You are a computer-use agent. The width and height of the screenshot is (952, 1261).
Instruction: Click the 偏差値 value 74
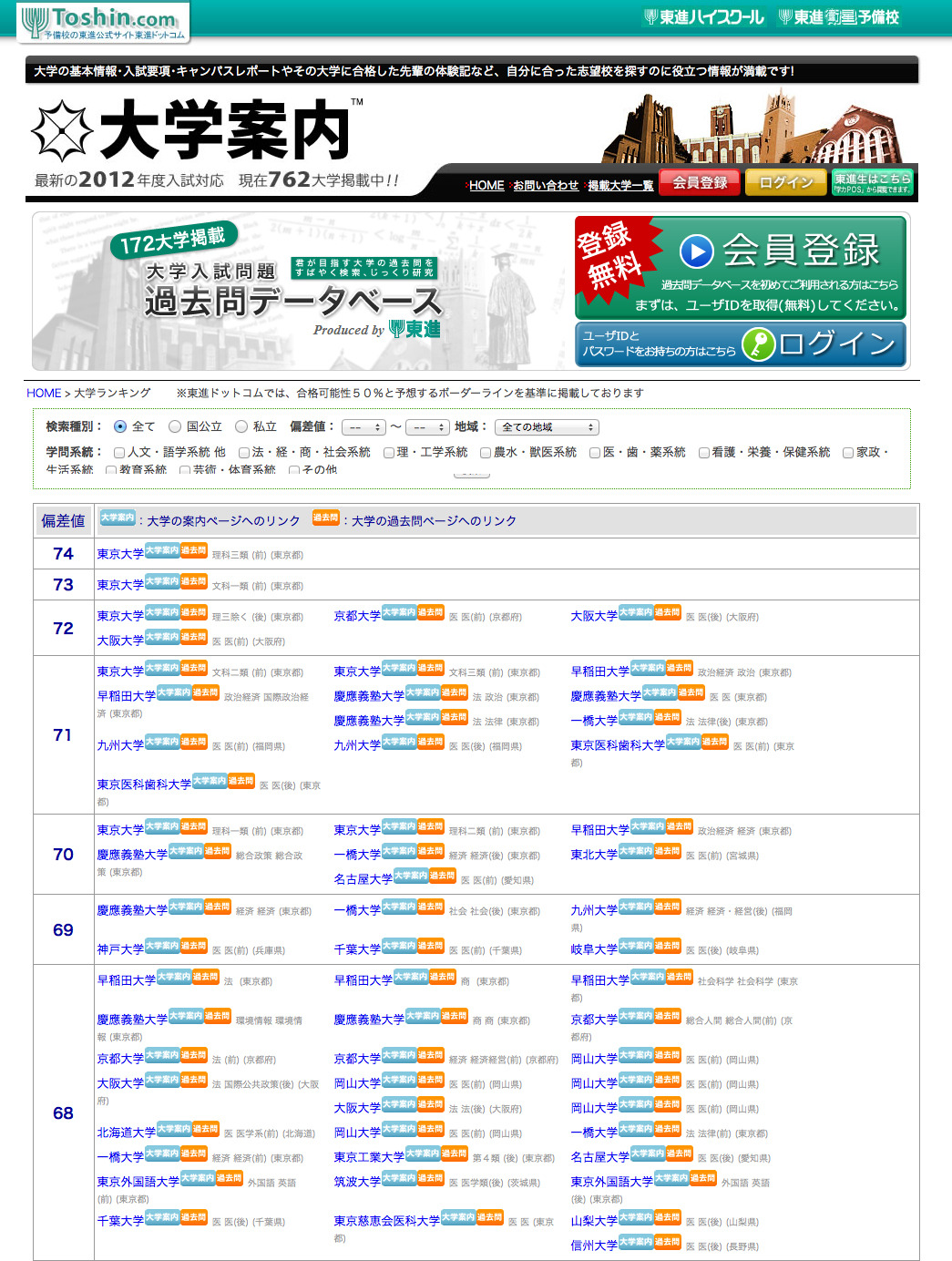(x=63, y=553)
